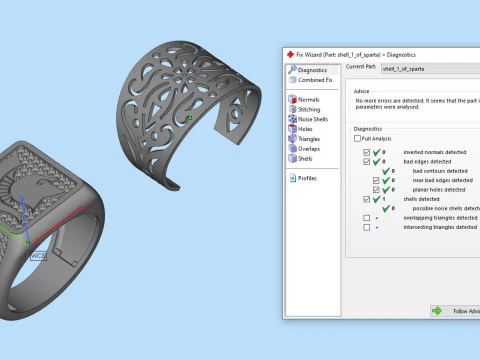The image size is (480, 360).
Task: Open the Profiles page
Action: [303, 178]
